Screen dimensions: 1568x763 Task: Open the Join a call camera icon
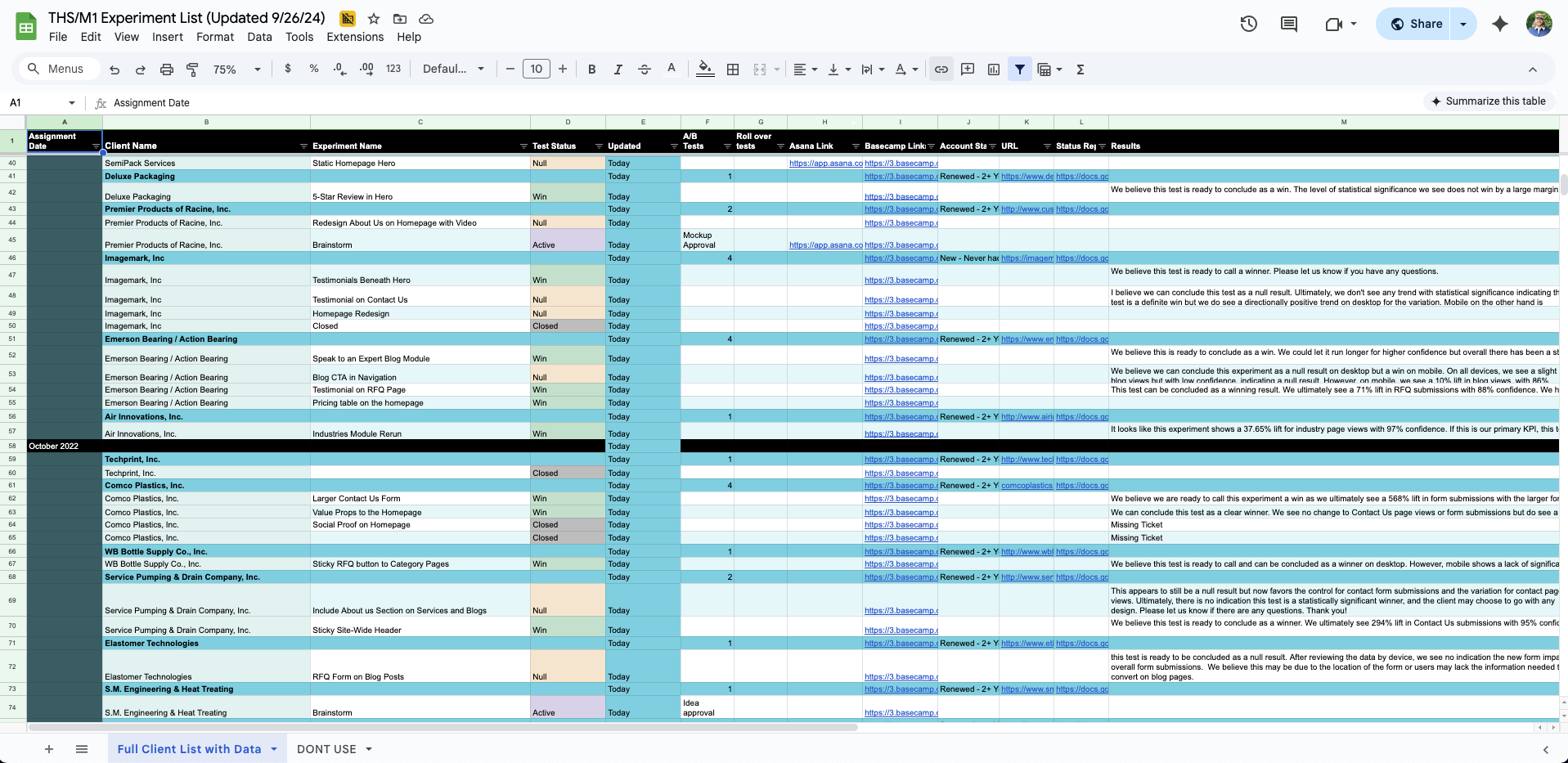click(x=1334, y=24)
